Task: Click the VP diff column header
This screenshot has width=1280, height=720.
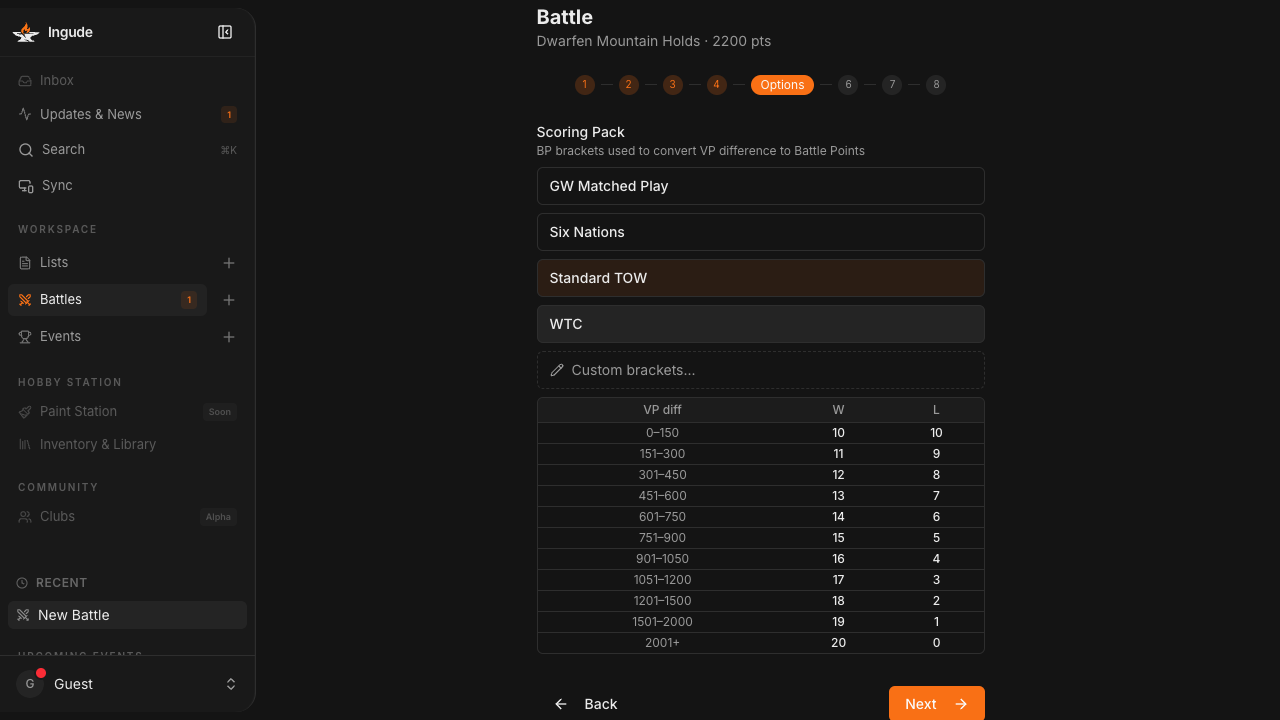Action: tap(662, 410)
